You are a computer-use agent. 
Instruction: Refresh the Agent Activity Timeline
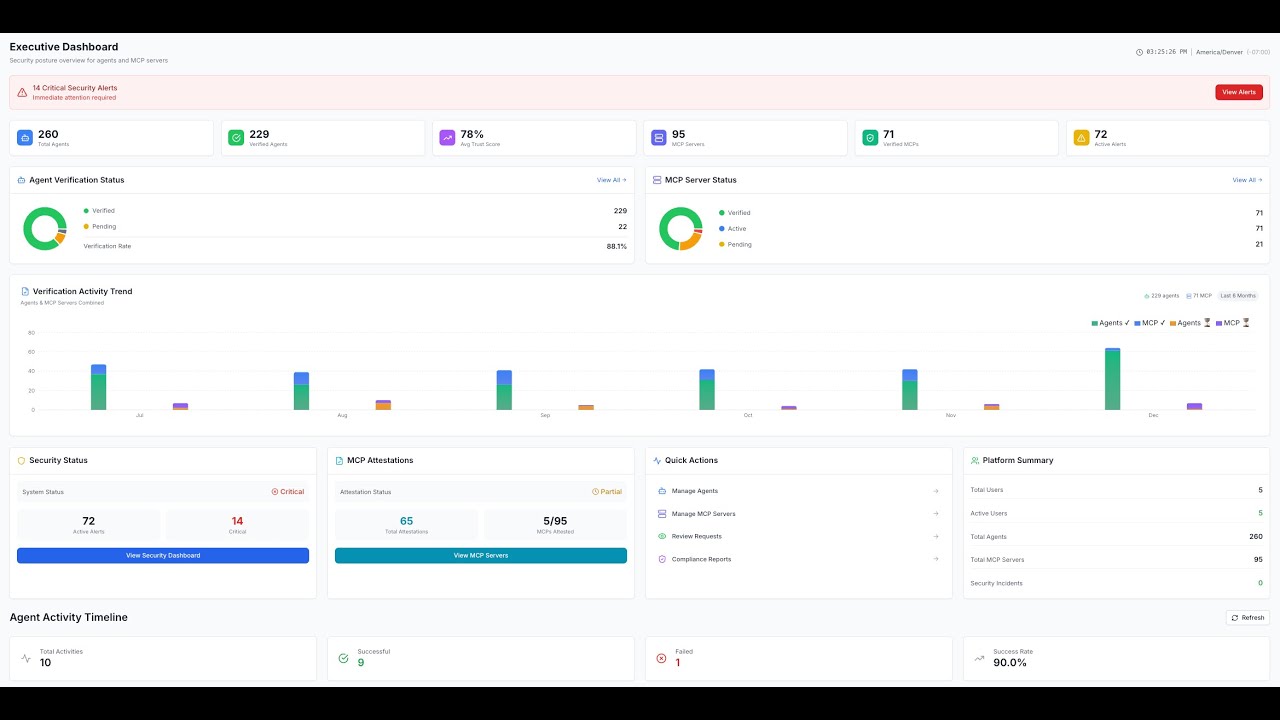1248,618
